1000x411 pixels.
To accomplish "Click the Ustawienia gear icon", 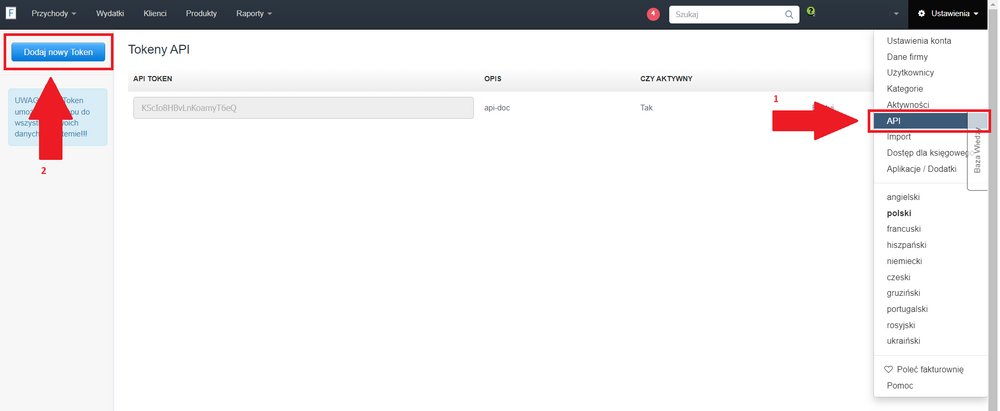I will [921, 14].
